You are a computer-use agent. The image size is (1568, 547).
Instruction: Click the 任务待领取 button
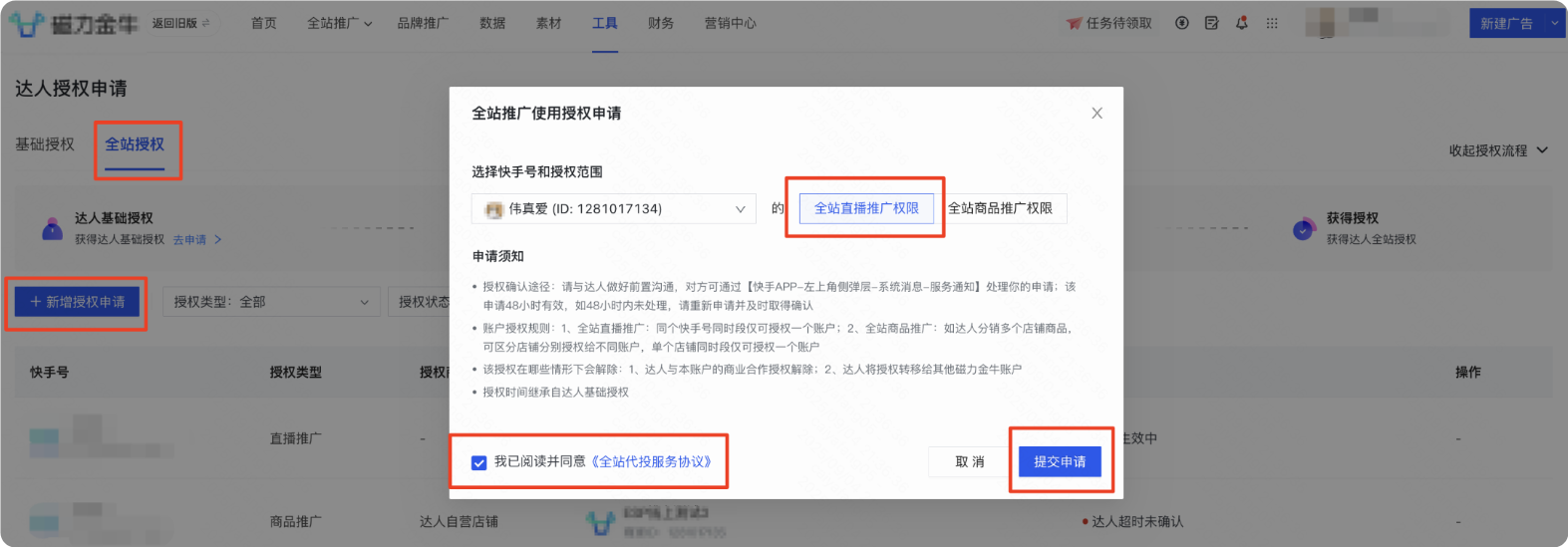pos(1109,23)
